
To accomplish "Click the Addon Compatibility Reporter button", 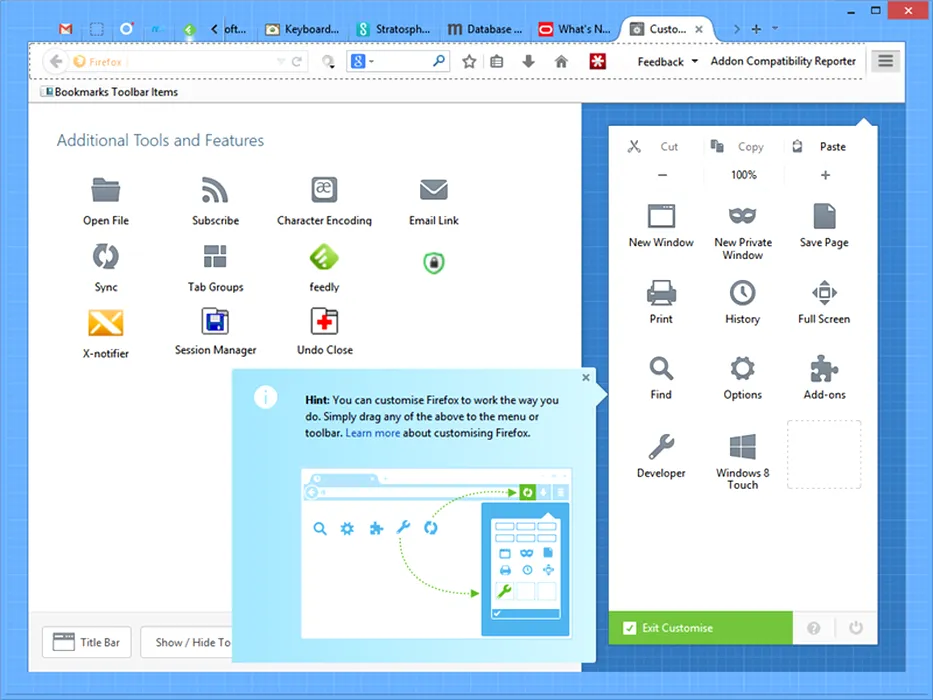I will pos(783,61).
